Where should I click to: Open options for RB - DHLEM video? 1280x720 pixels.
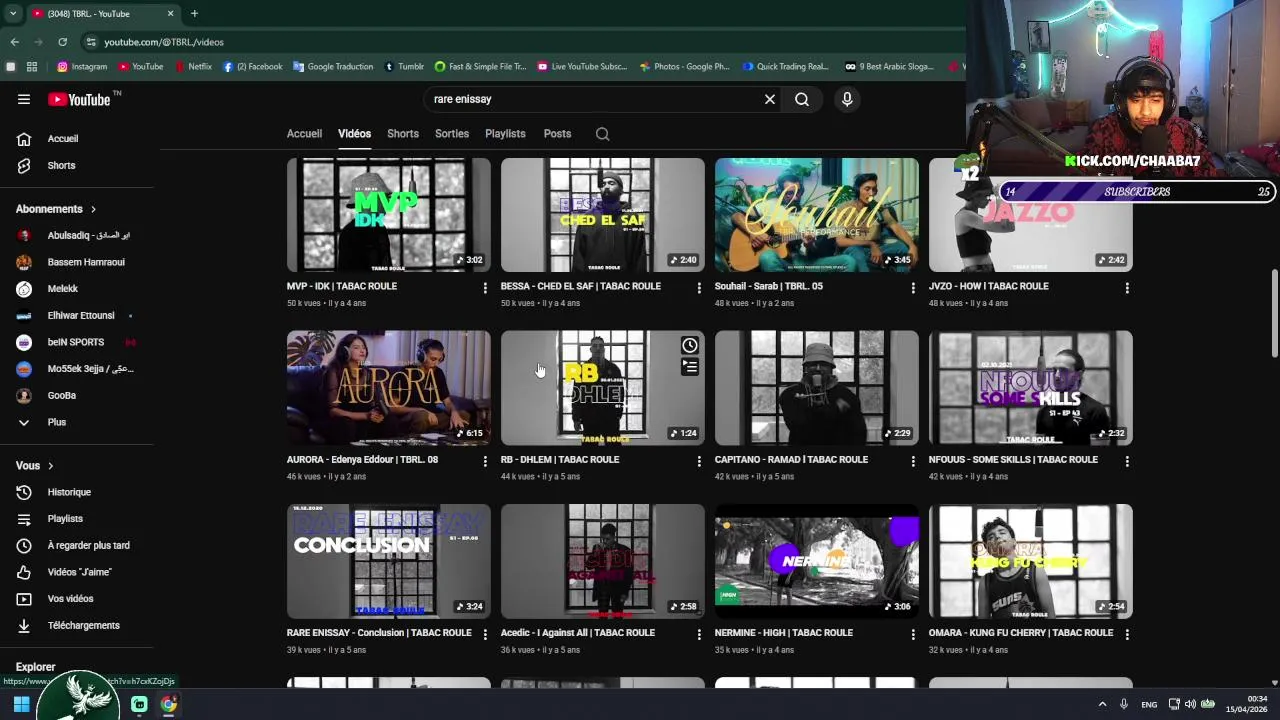699,461
